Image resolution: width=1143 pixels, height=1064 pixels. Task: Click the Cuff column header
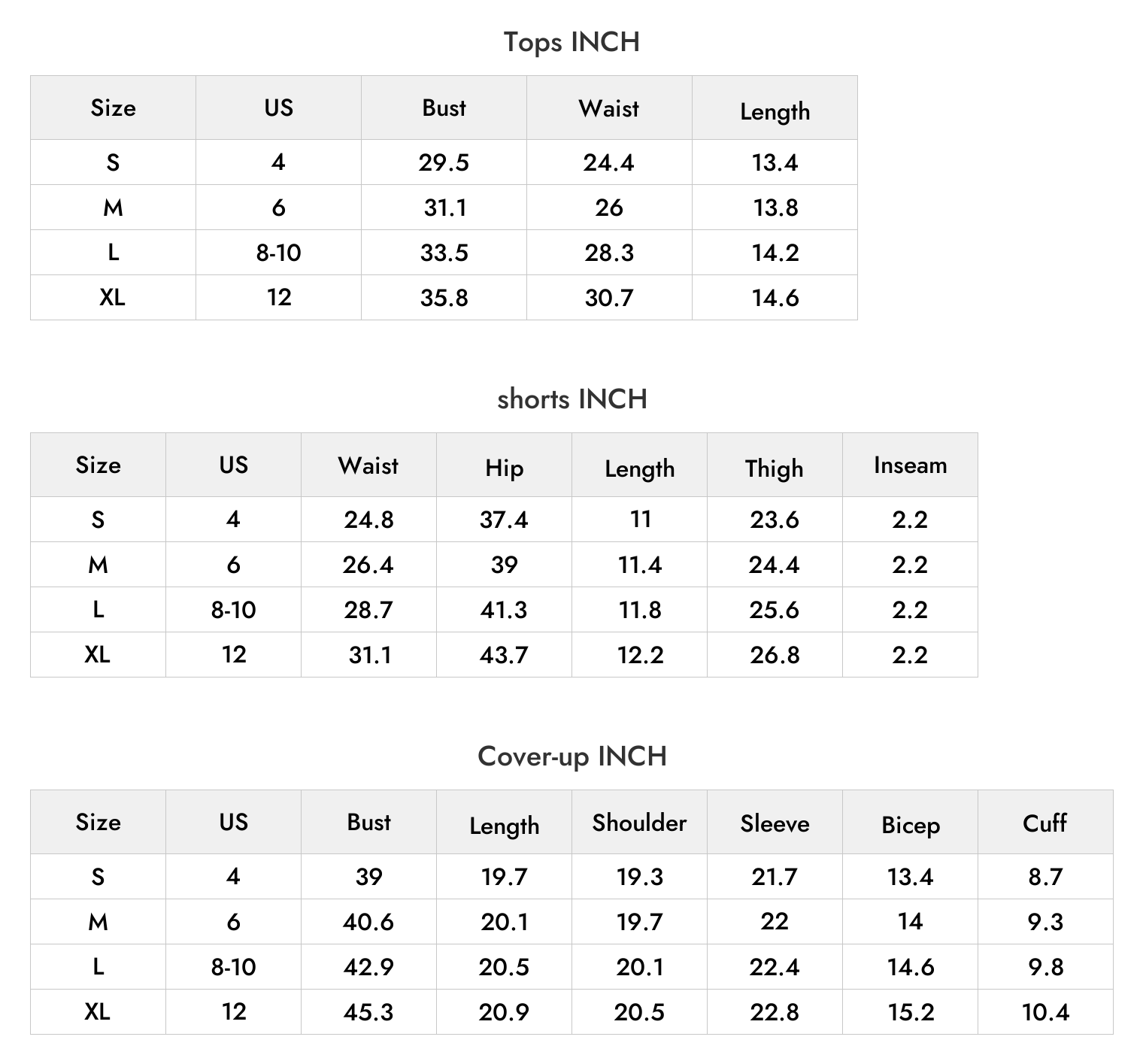pos(1045,823)
